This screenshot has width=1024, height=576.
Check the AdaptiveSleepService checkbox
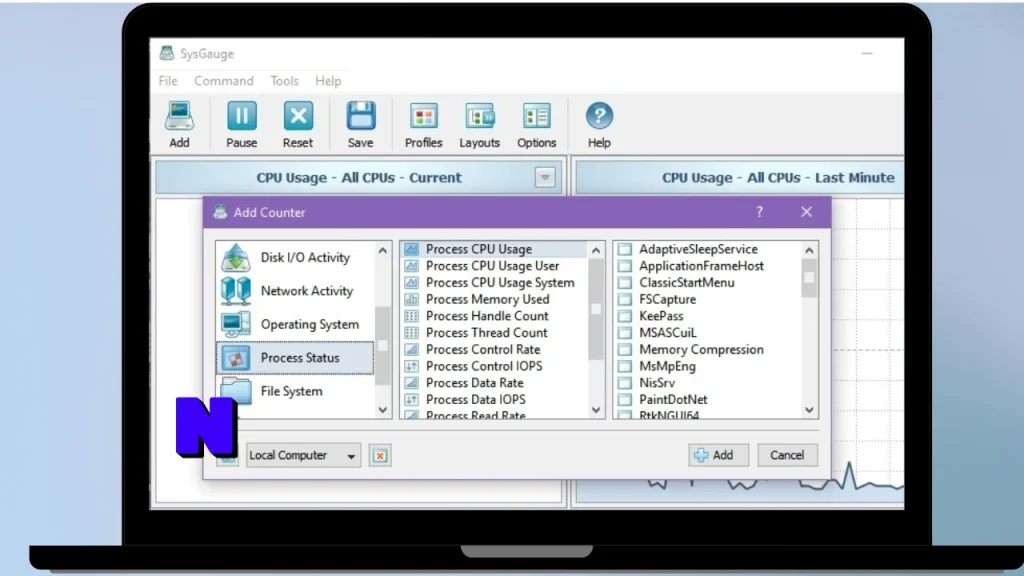click(625, 249)
